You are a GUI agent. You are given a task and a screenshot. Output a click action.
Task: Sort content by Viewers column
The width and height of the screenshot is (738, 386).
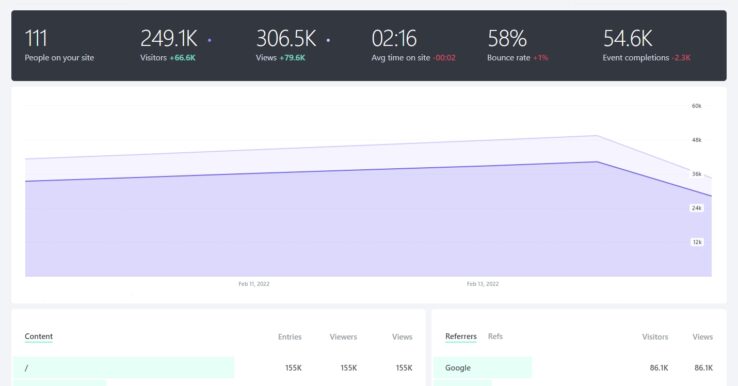(343, 337)
